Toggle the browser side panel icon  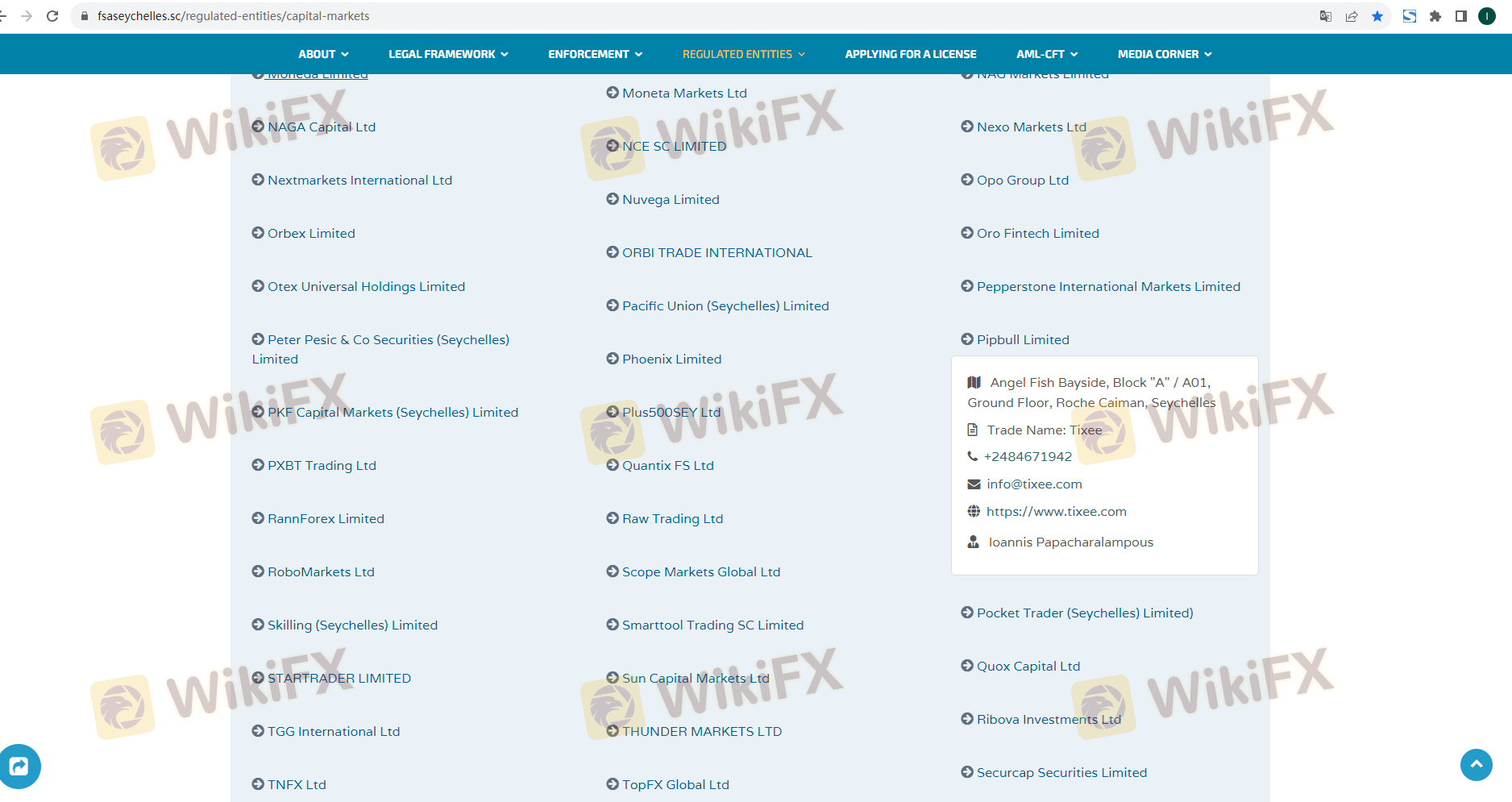(1461, 16)
